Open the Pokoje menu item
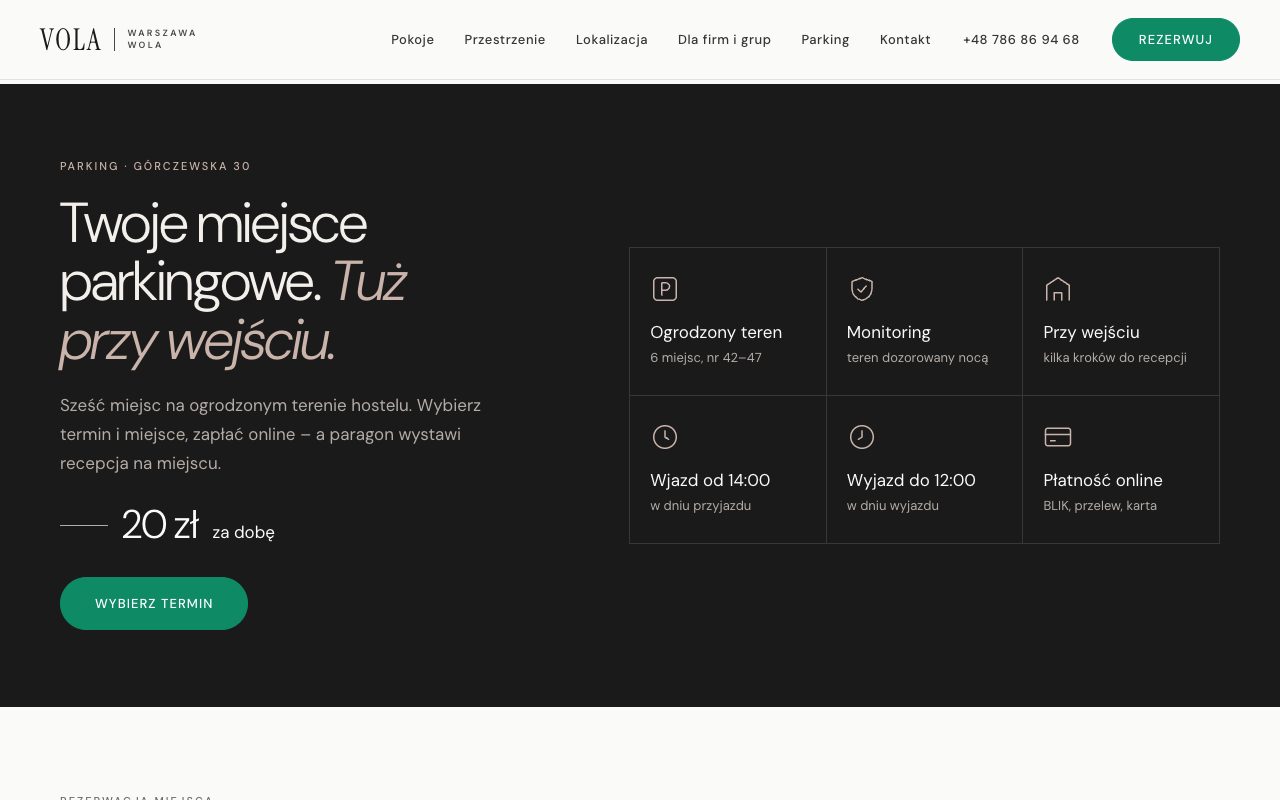Image resolution: width=1280 pixels, height=800 pixels. coord(413,40)
